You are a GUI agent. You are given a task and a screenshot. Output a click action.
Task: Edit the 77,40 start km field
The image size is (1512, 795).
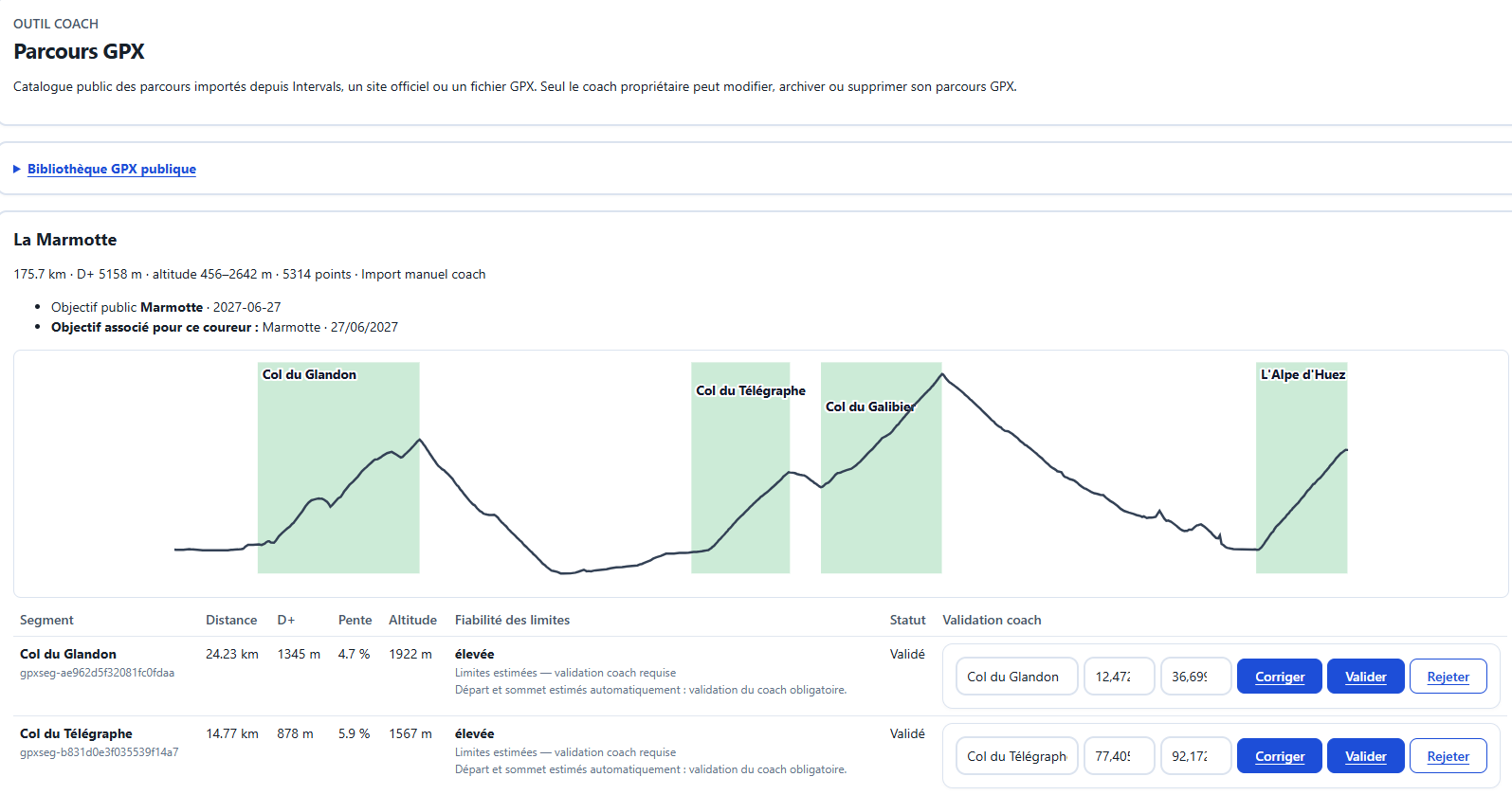click(1120, 756)
